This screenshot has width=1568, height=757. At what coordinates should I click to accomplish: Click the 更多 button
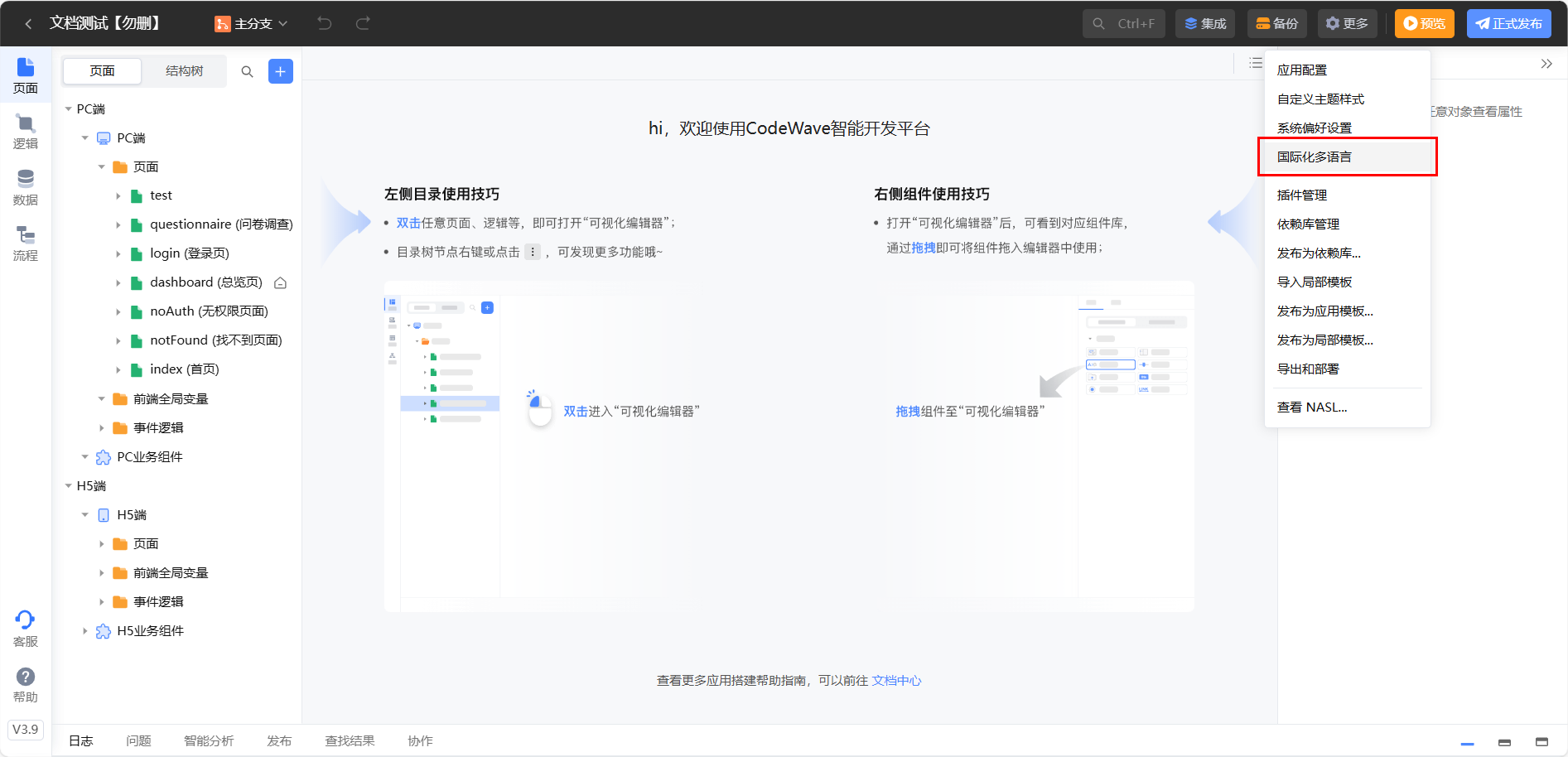pyautogui.click(x=1347, y=24)
